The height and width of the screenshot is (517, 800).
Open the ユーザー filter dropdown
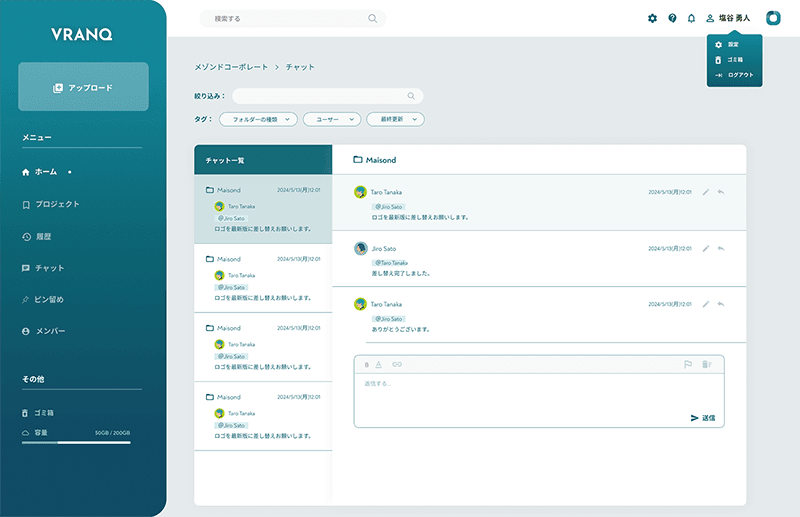(332, 119)
